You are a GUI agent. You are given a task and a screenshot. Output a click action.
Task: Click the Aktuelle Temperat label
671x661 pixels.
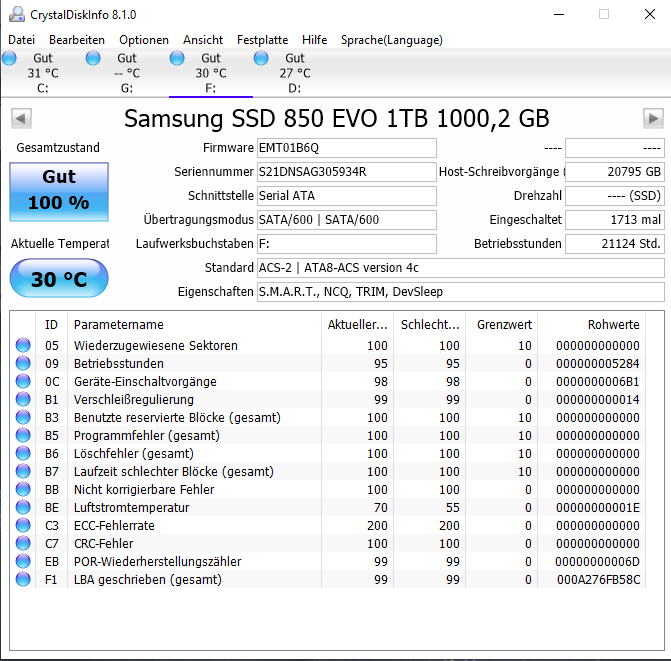(x=60, y=244)
